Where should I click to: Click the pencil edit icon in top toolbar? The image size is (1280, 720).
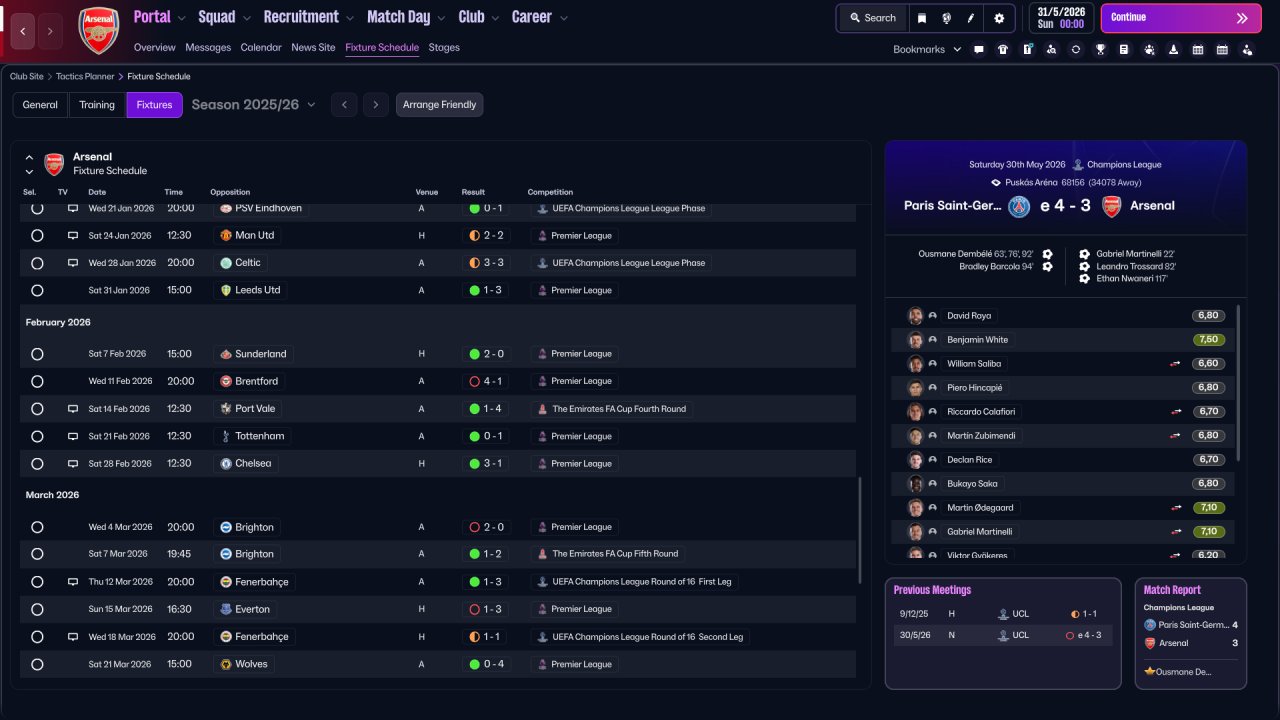coord(971,18)
